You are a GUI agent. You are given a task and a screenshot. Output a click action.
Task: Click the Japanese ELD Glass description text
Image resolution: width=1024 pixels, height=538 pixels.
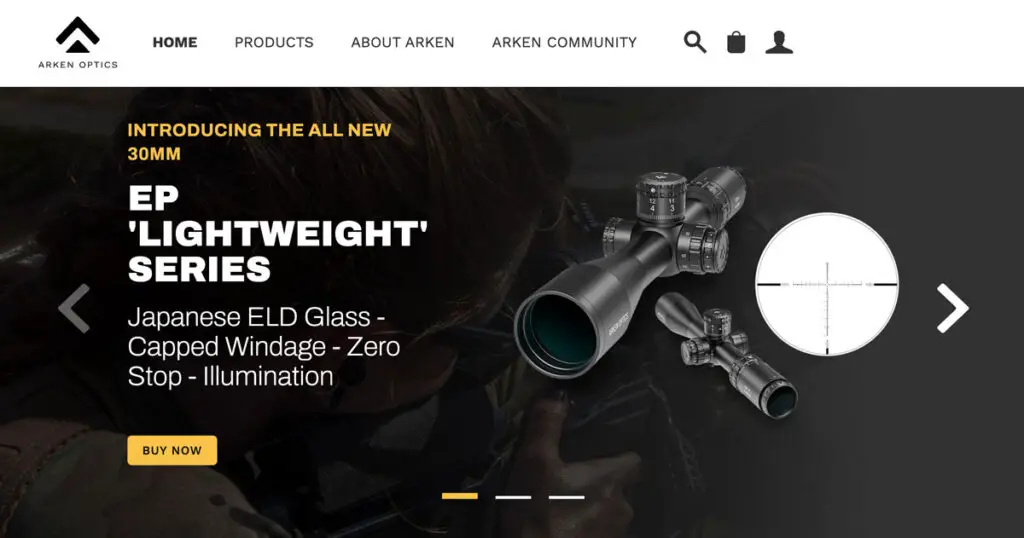tap(264, 347)
